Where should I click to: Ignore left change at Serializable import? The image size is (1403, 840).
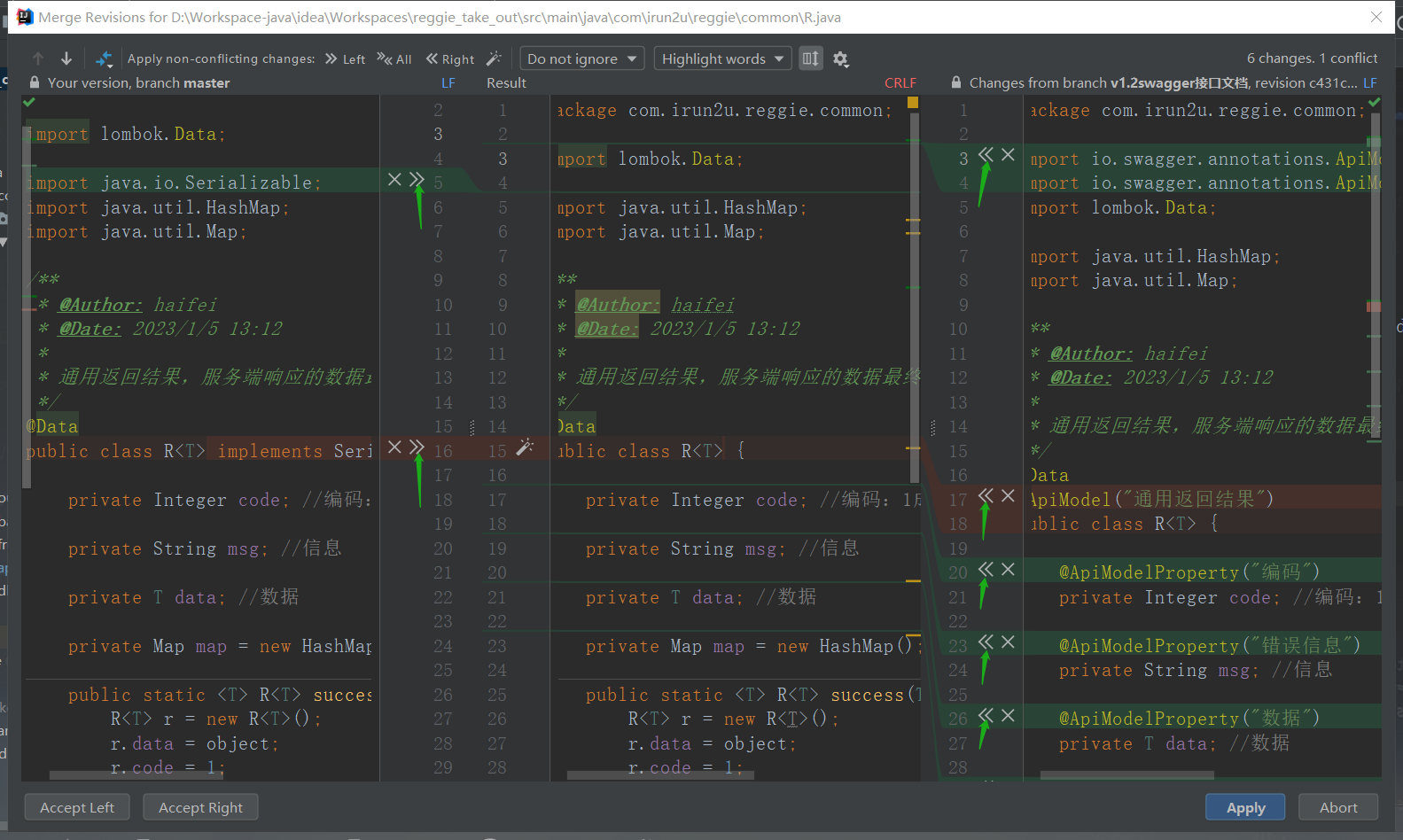(394, 180)
